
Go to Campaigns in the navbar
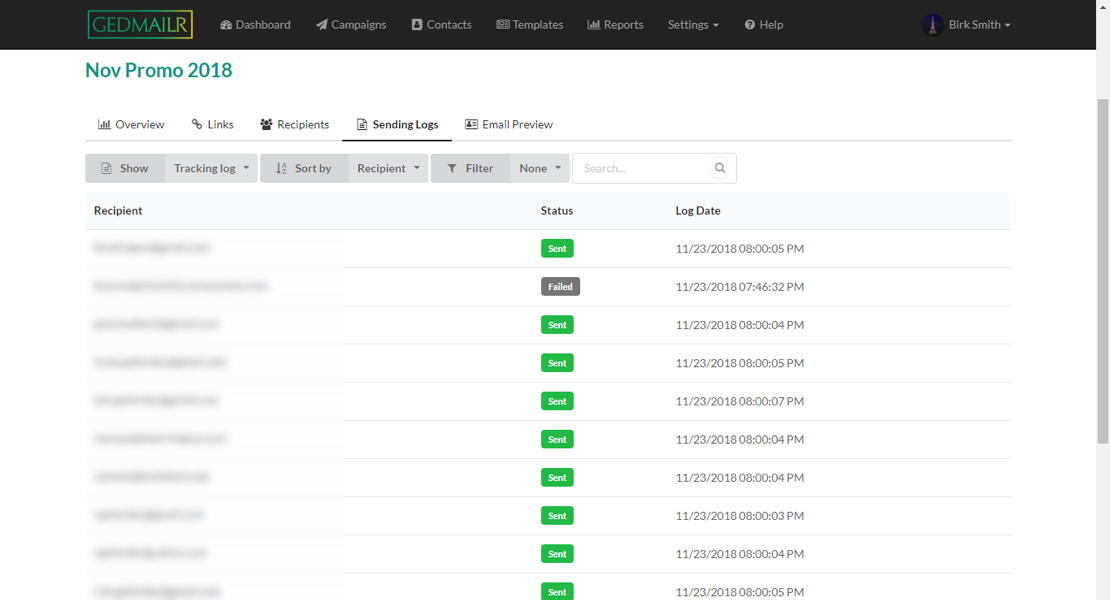351,25
